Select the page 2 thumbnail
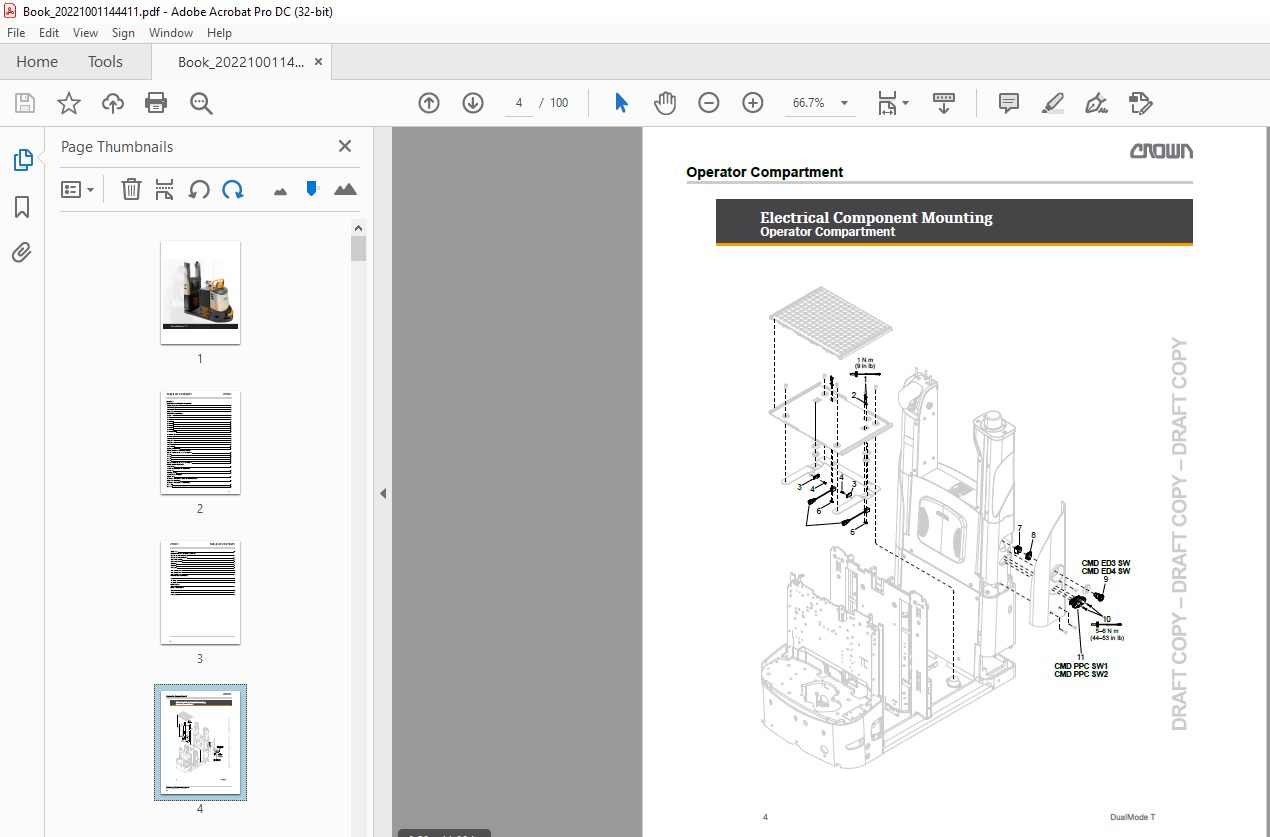 200,442
